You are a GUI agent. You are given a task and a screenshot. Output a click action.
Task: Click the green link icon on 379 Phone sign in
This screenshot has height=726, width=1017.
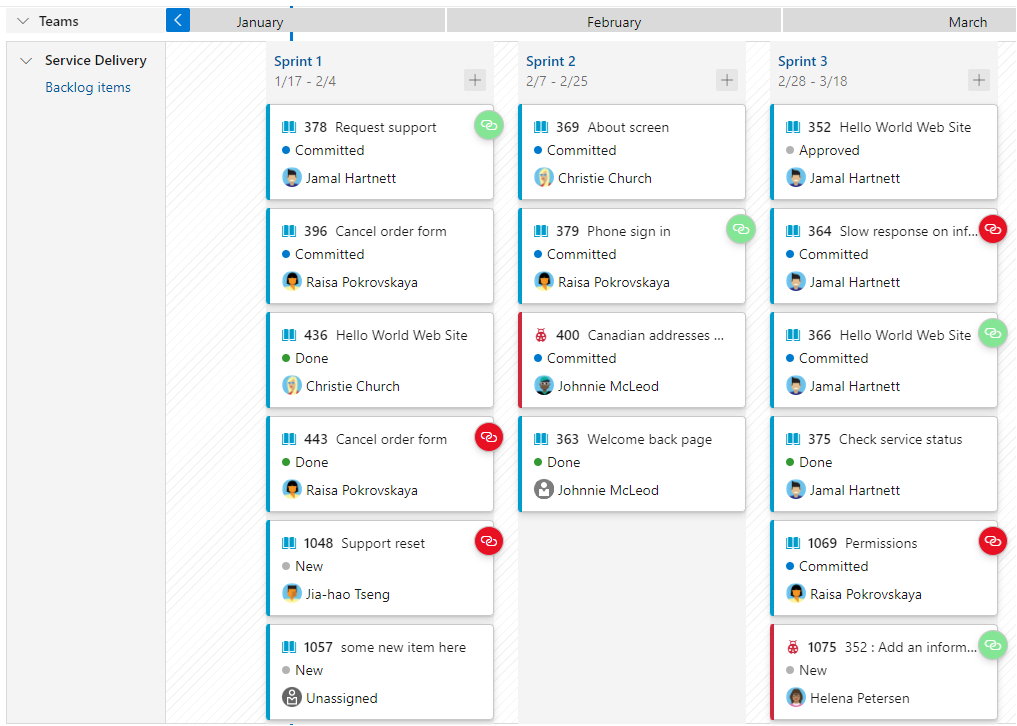(x=740, y=229)
